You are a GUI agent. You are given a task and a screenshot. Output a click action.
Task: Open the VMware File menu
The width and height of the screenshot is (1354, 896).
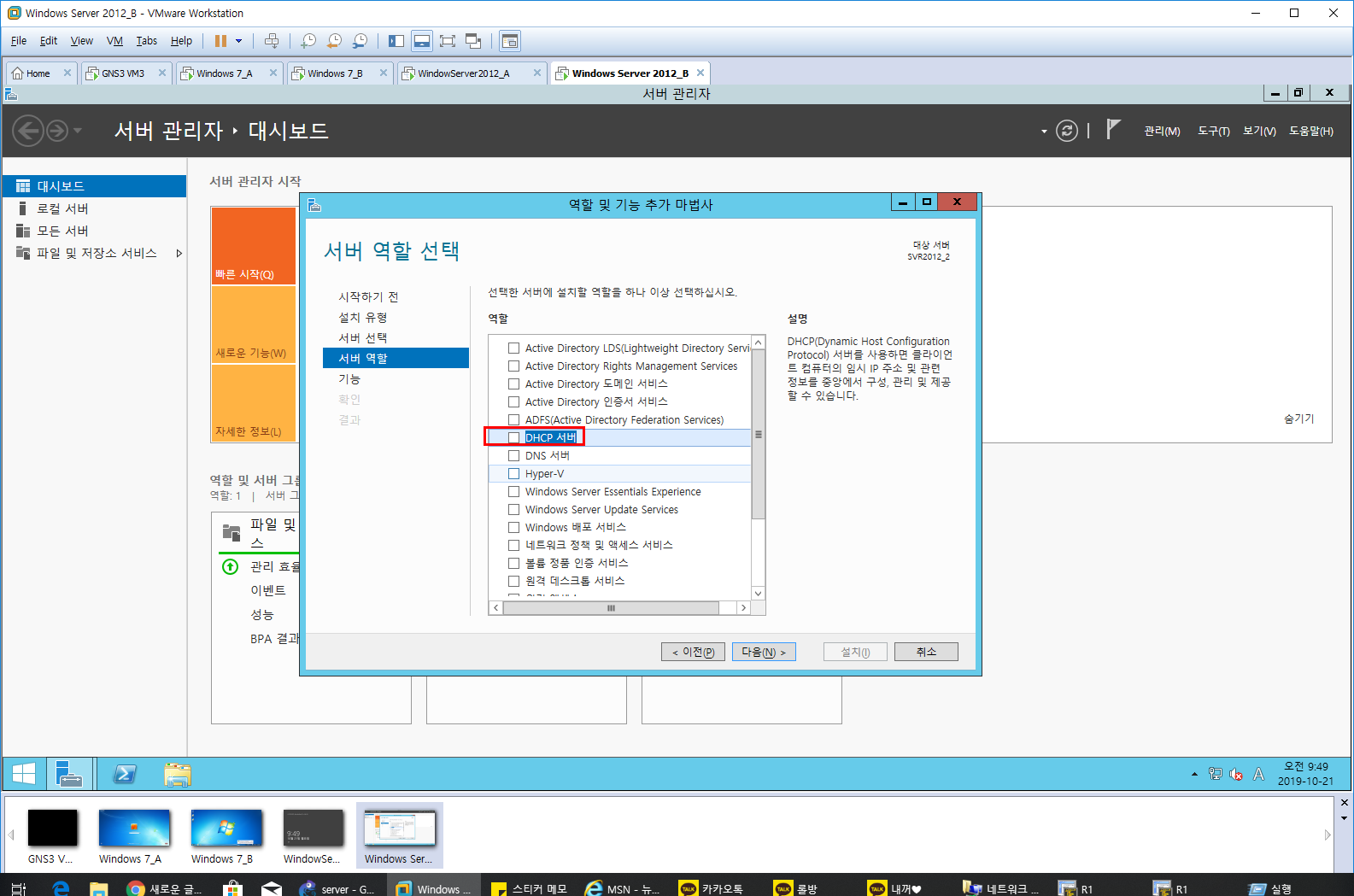[19, 41]
